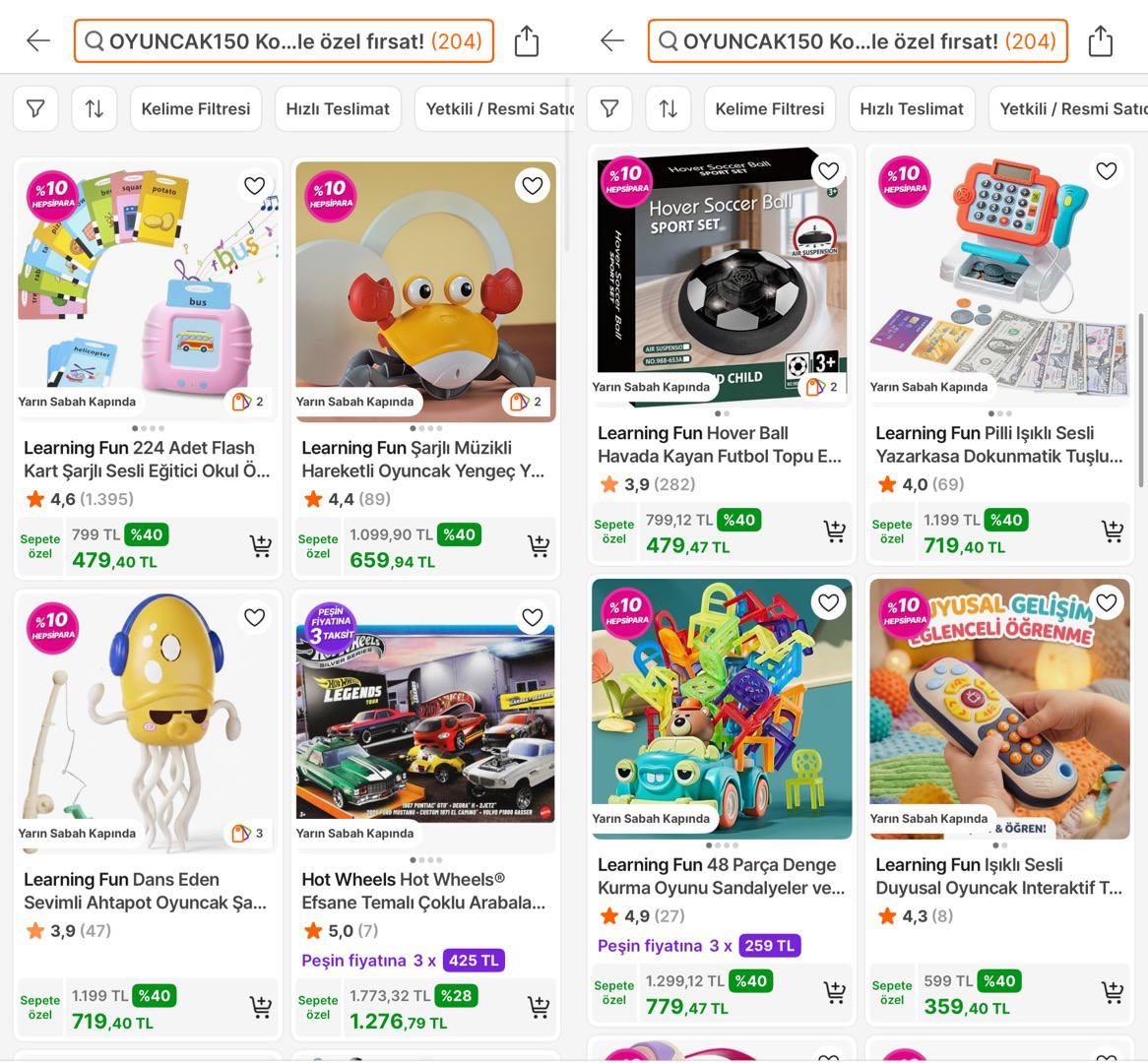The width and height of the screenshot is (1148, 1063).
Task: Select right Hızlı Teslimat filter chip
Action: point(912,109)
